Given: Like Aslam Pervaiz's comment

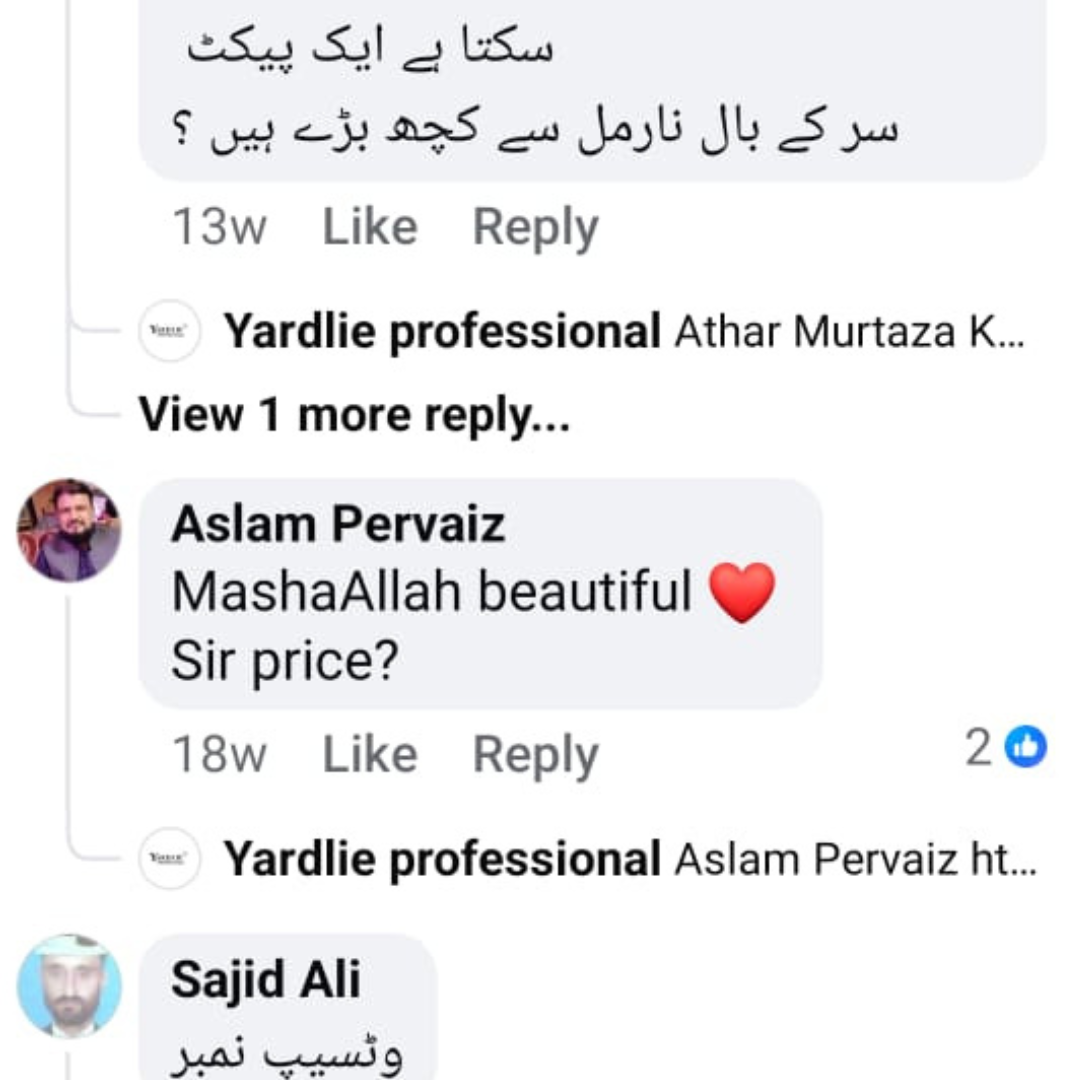Looking at the screenshot, I should click(369, 755).
